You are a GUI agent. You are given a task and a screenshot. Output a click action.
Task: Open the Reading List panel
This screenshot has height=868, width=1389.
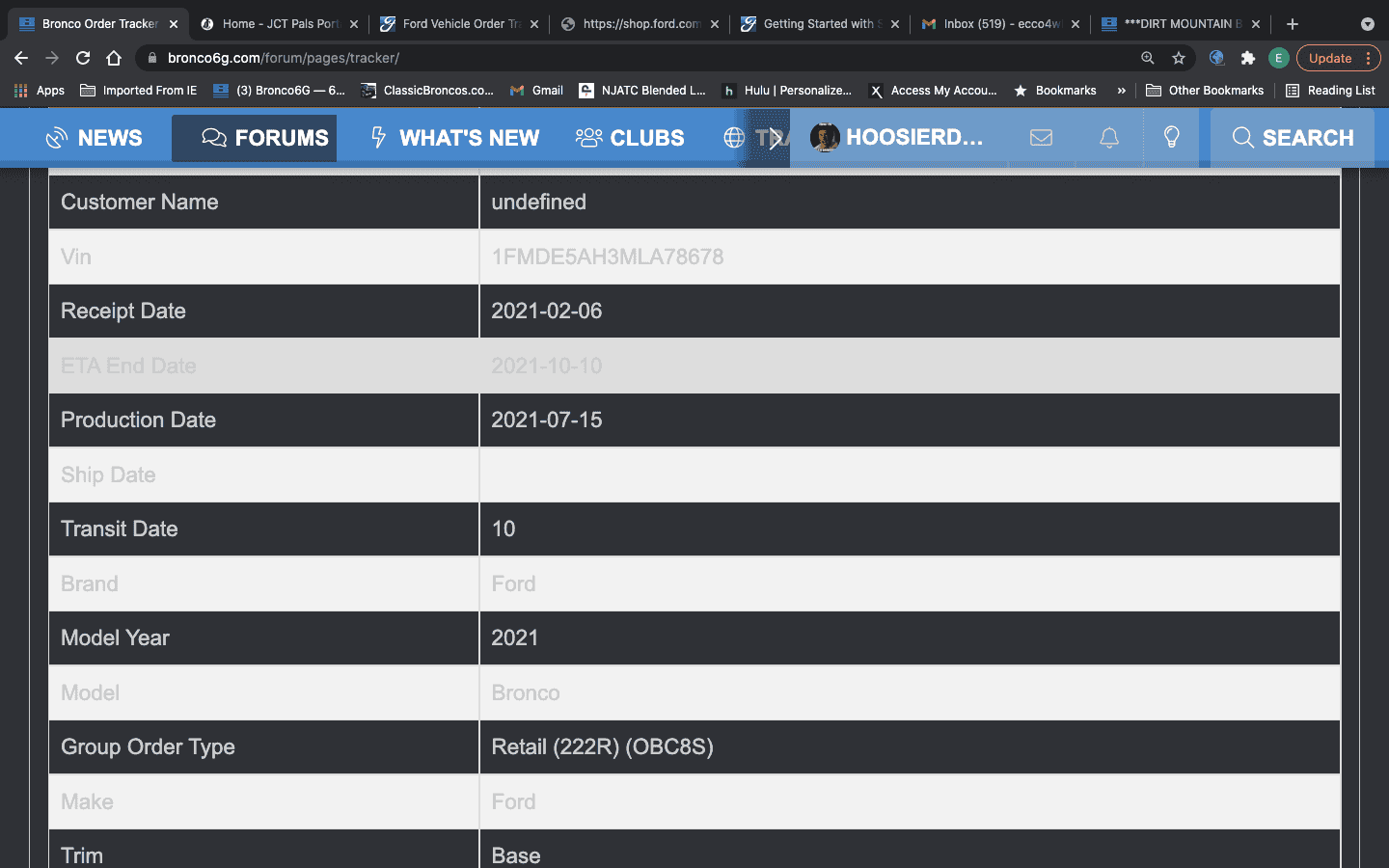point(1331,91)
